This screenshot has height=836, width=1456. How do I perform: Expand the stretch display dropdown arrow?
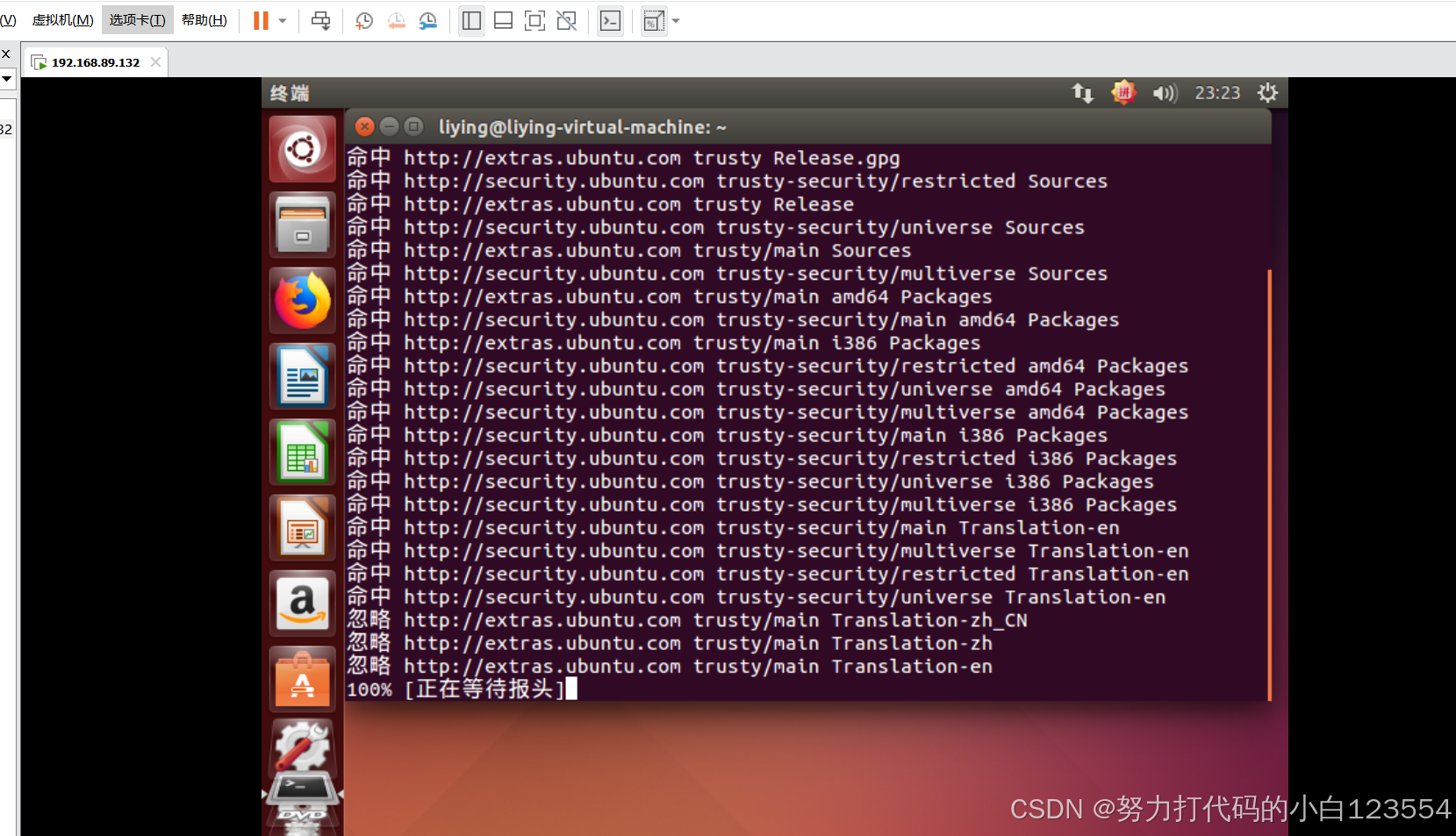pos(676,20)
